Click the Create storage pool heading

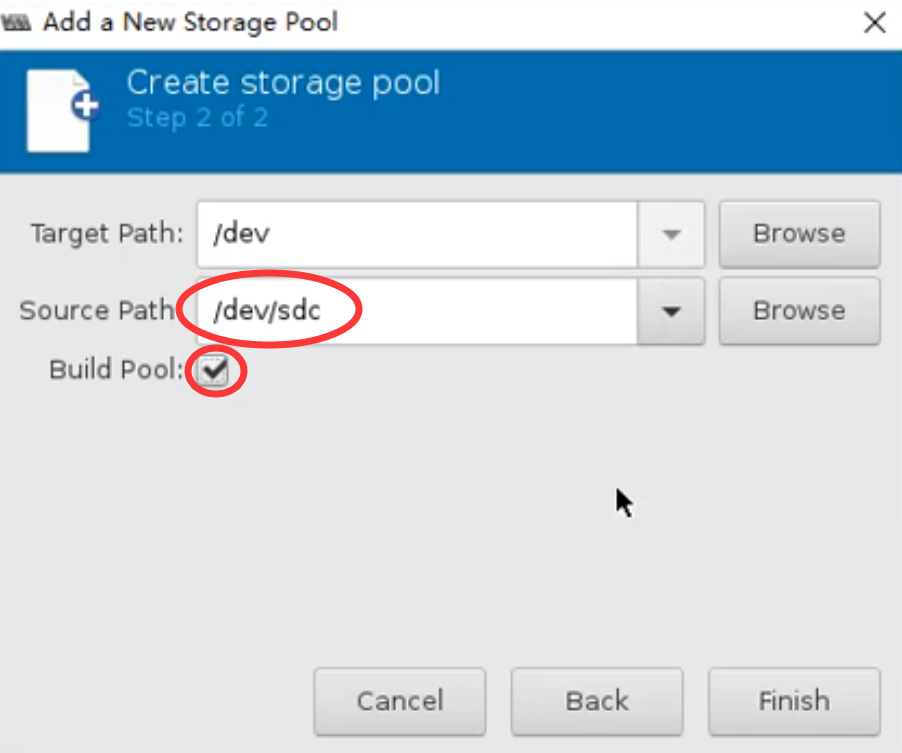(283, 82)
